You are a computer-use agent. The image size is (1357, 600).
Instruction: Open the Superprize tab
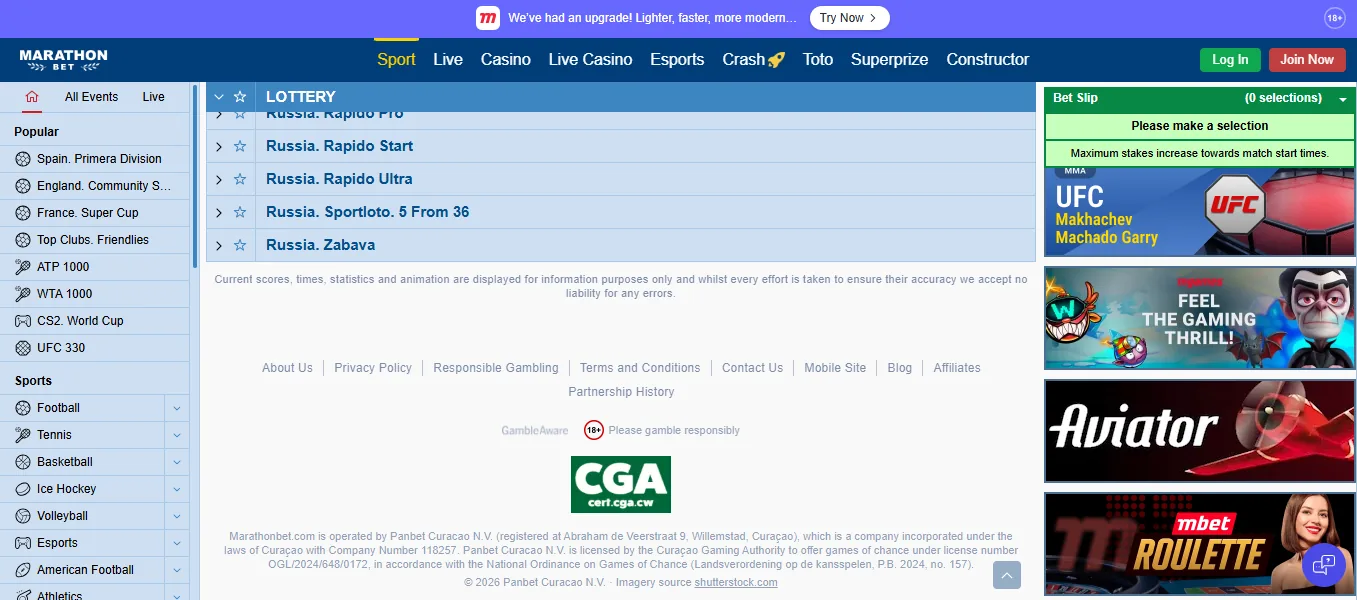pyautogui.click(x=890, y=59)
